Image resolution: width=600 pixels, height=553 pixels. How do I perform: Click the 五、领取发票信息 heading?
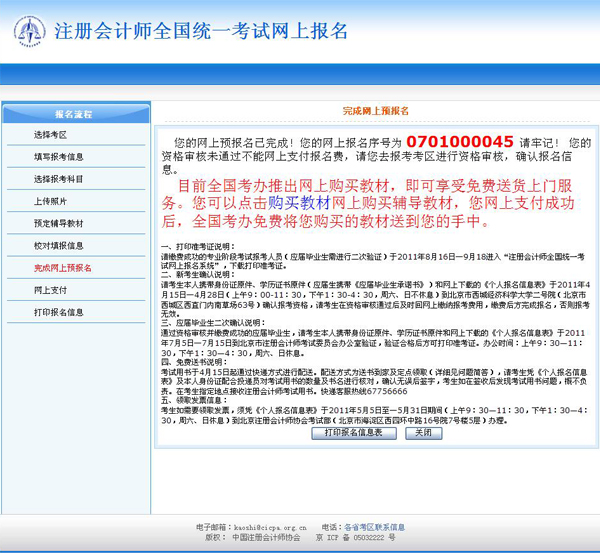click(194, 400)
